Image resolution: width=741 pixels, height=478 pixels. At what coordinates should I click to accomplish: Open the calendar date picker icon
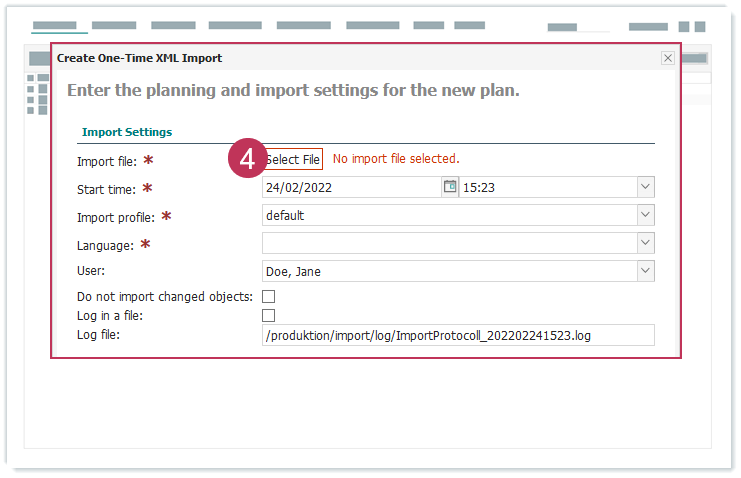click(450, 187)
